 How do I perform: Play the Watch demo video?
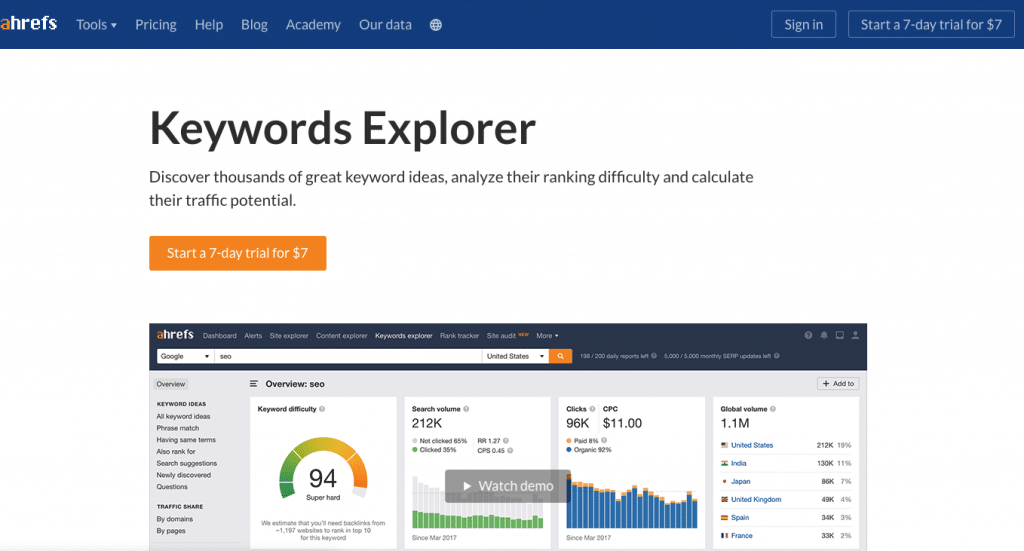pyautogui.click(x=508, y=486)
